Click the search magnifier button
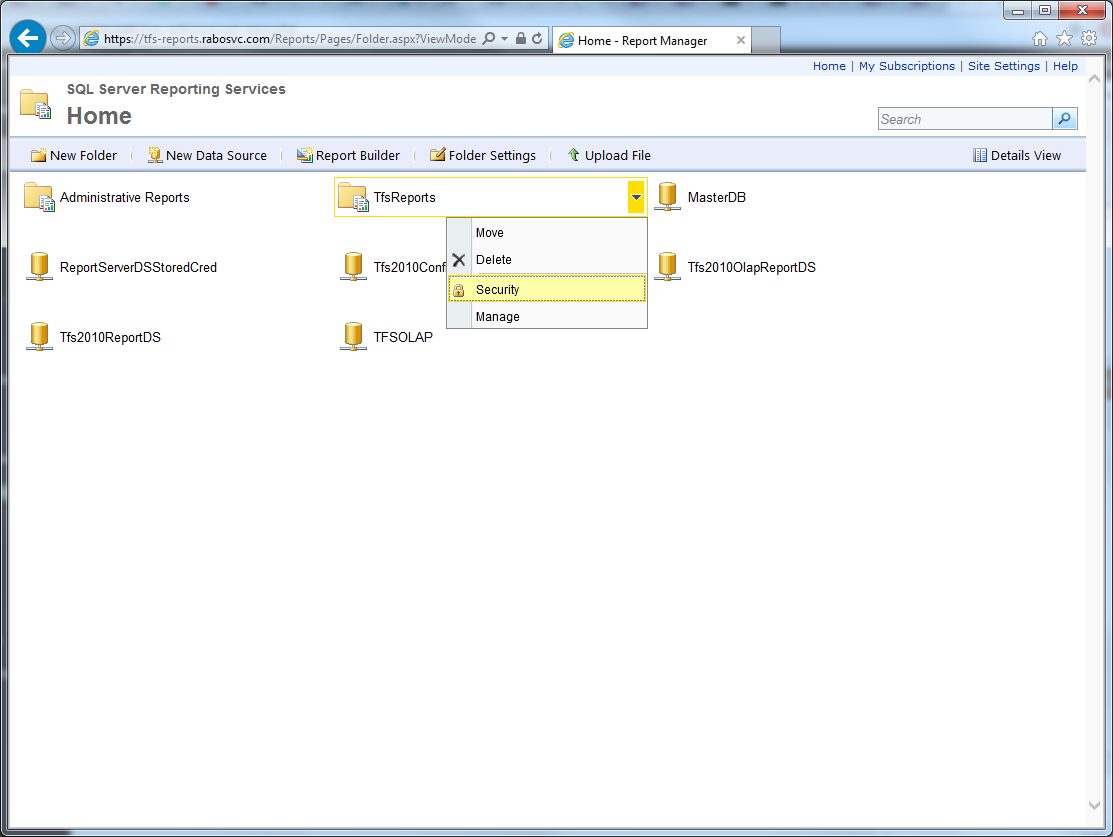This screenshot has height=837, width=1113. coord(1065,119)
